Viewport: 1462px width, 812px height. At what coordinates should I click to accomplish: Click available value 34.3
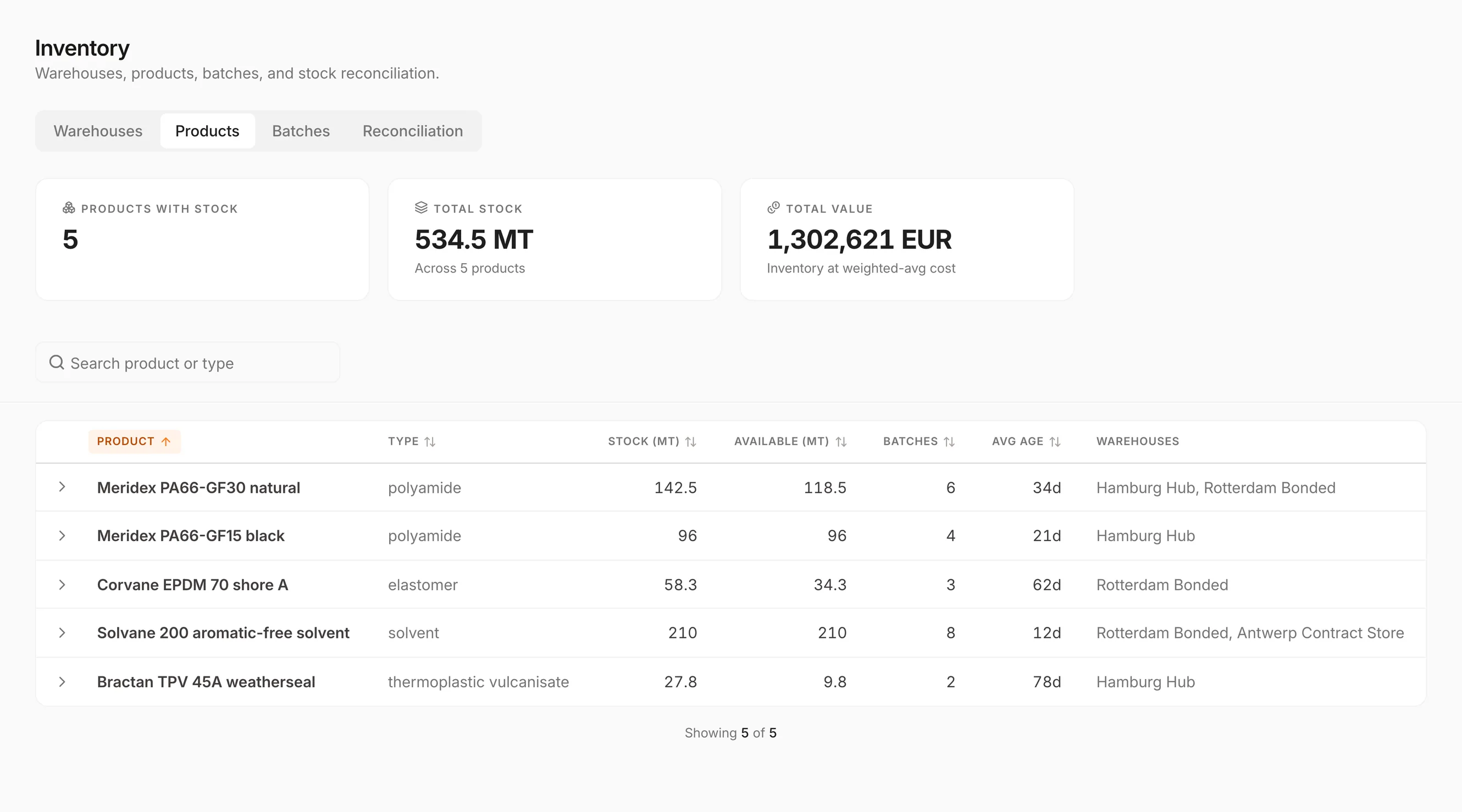830,585
